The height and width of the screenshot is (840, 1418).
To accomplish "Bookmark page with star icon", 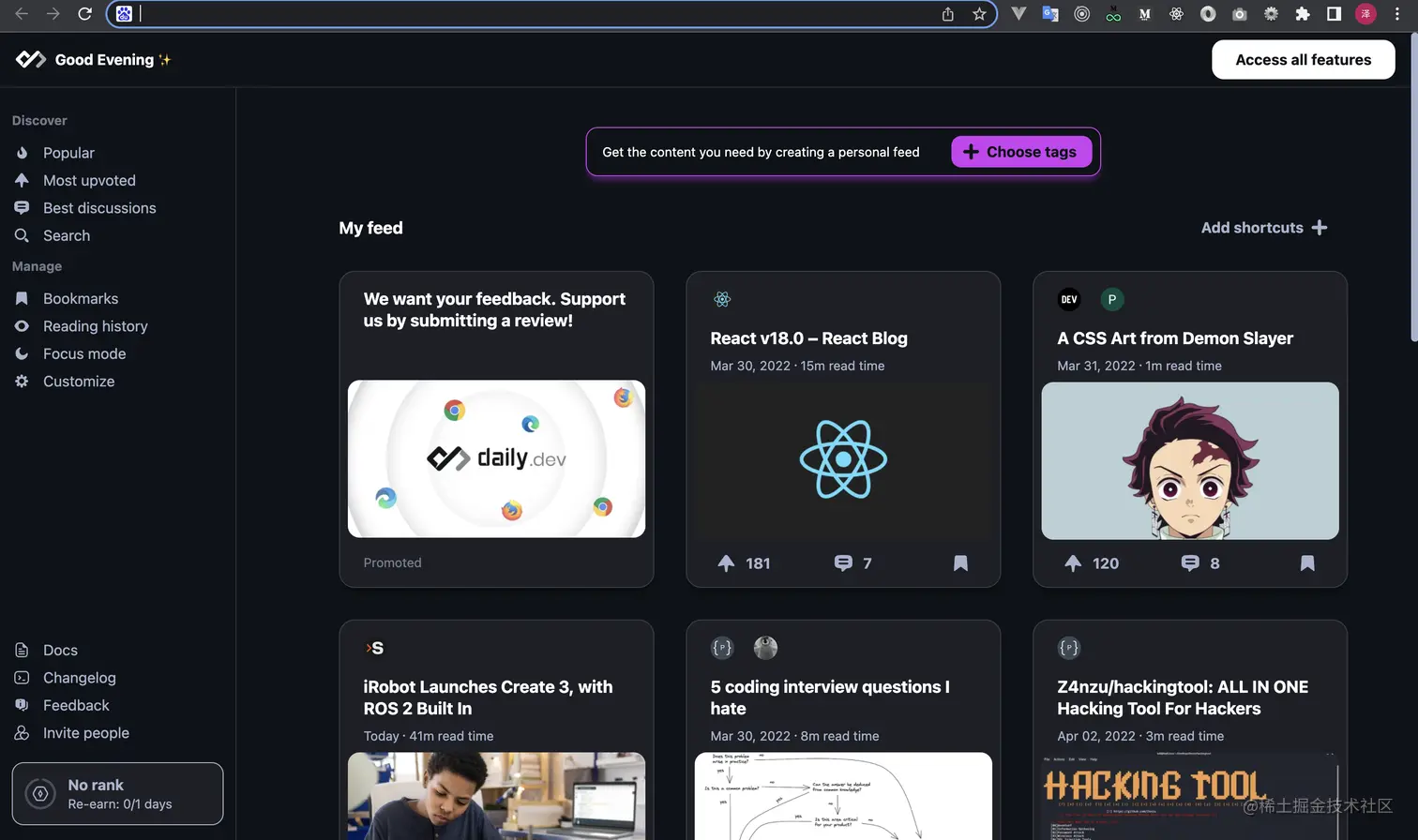I will click(x=979, y=14).
